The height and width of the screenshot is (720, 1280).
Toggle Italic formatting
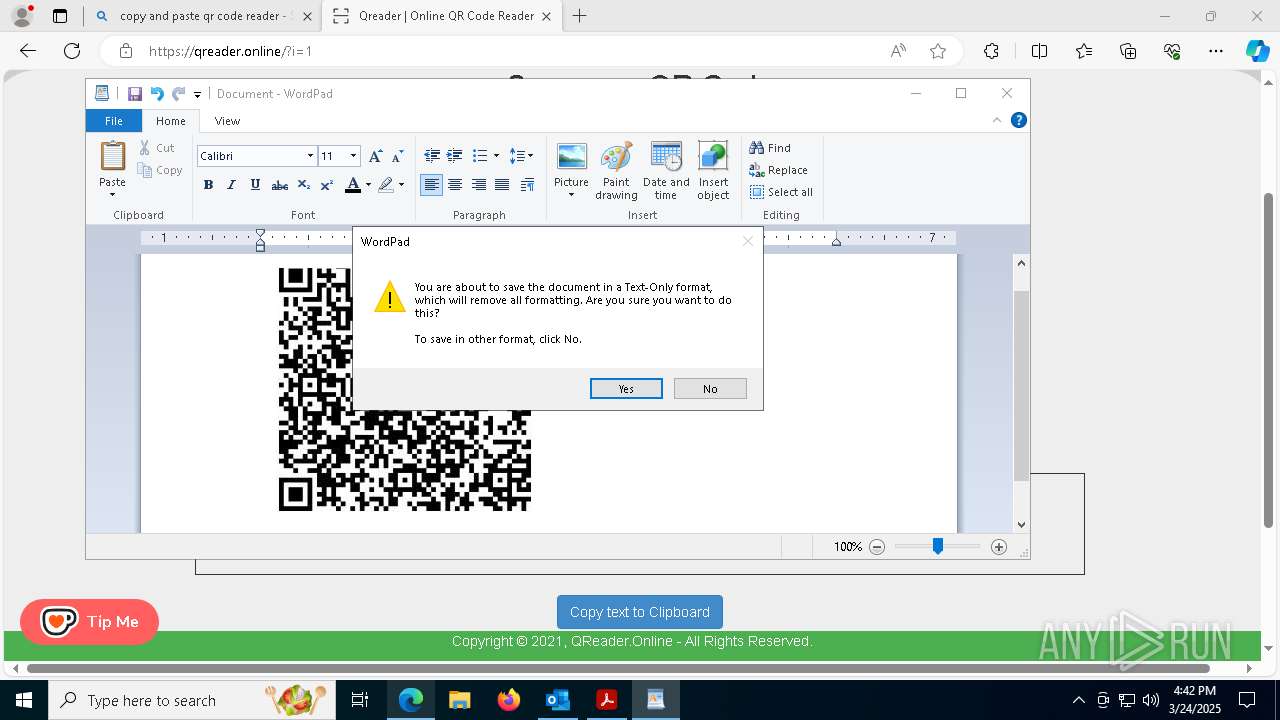[x=231, y=185]
